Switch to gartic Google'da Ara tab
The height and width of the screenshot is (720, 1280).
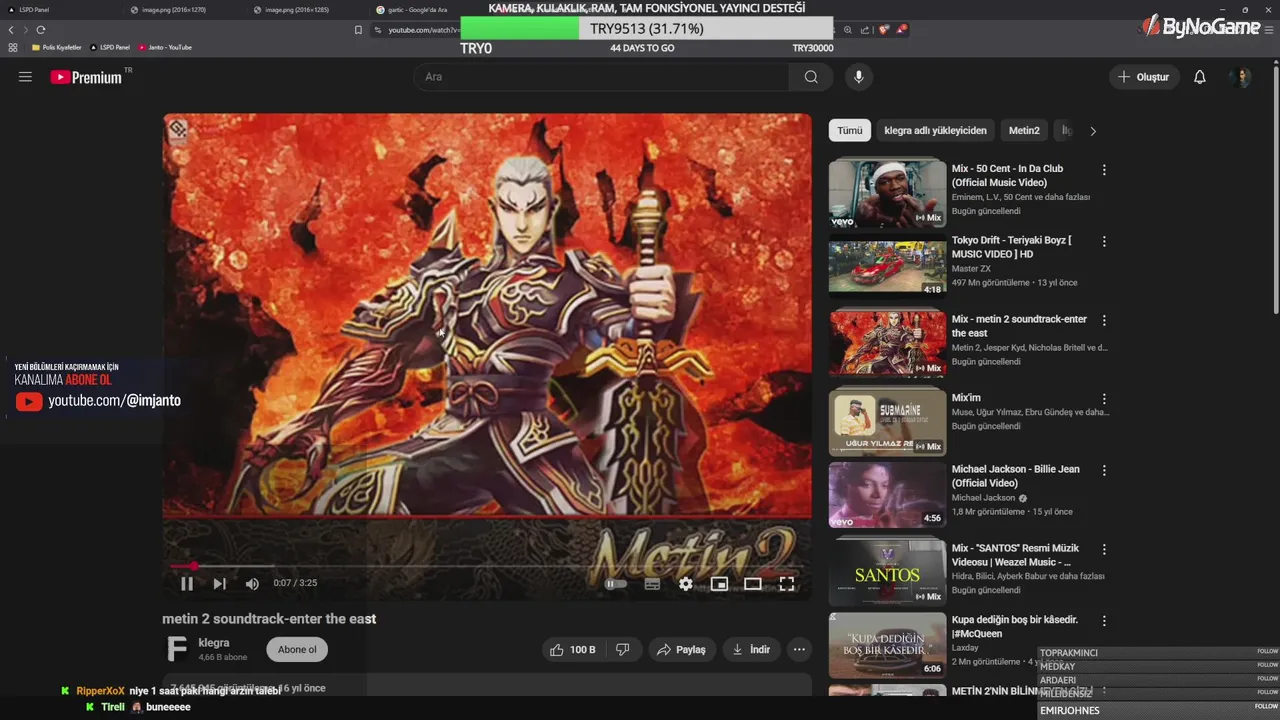tap(418, 10)
